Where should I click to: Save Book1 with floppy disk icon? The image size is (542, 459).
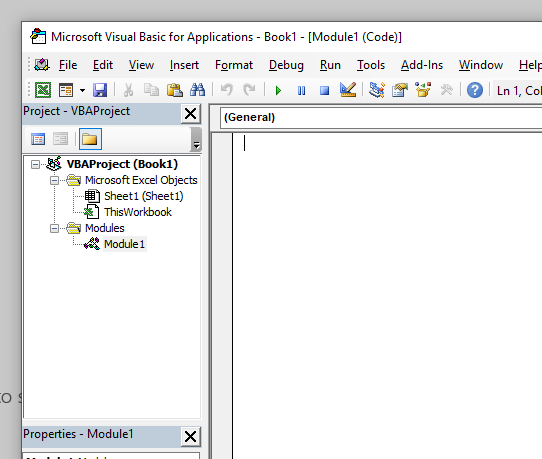[100, 90]
